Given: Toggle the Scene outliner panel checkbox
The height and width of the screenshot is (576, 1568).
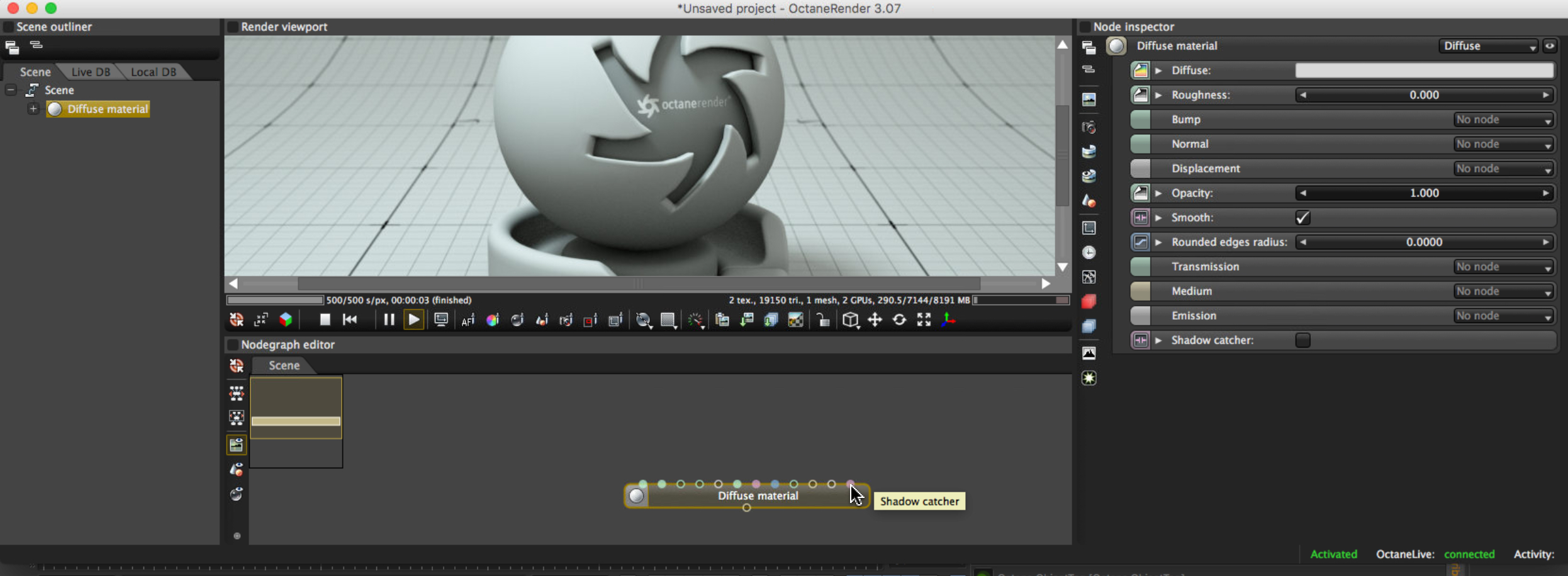Looking at the screenshot, I should click(x=8, y=27).
